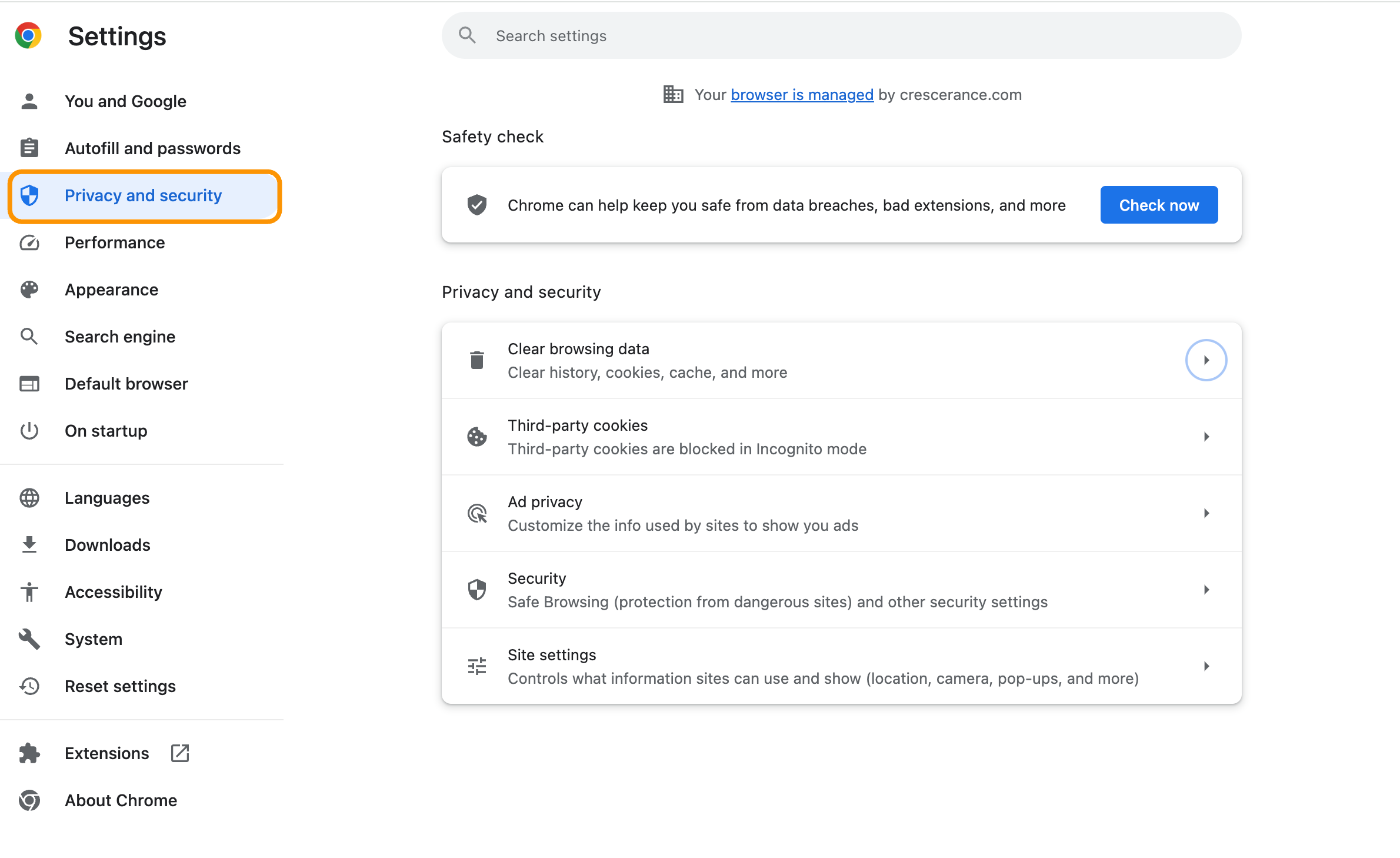Click the sliders icon for Site settings
The height and width of the screenshot is (858, 1400).
[477, 666]
